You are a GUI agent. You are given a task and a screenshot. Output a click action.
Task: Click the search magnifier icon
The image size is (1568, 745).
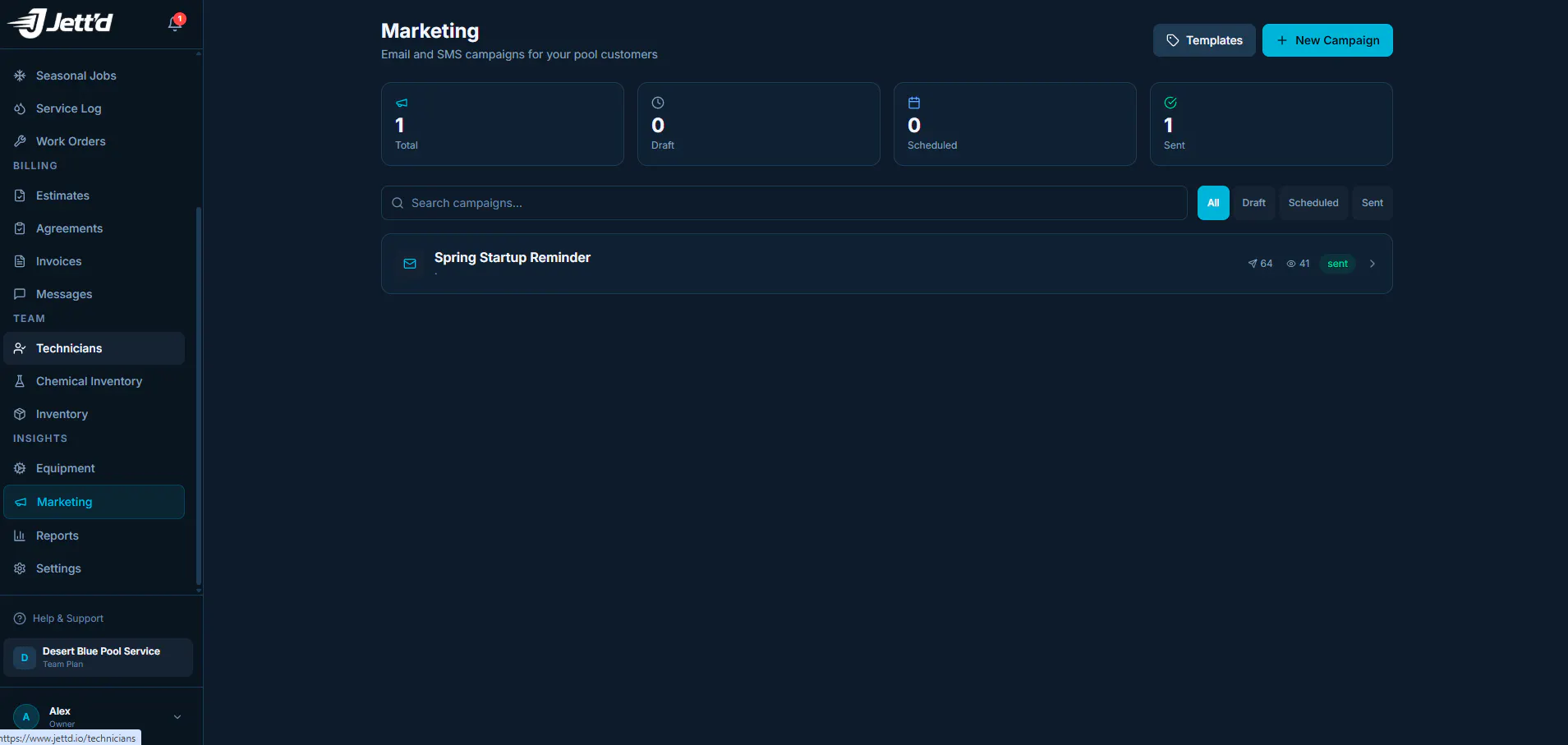pyautogui.click(x=398, y=203)
